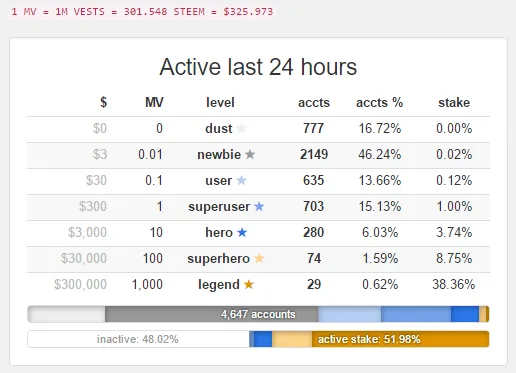Screen dimensions: 516x373
Task: Click the 38.36% legend stake value
Action: 454,284
